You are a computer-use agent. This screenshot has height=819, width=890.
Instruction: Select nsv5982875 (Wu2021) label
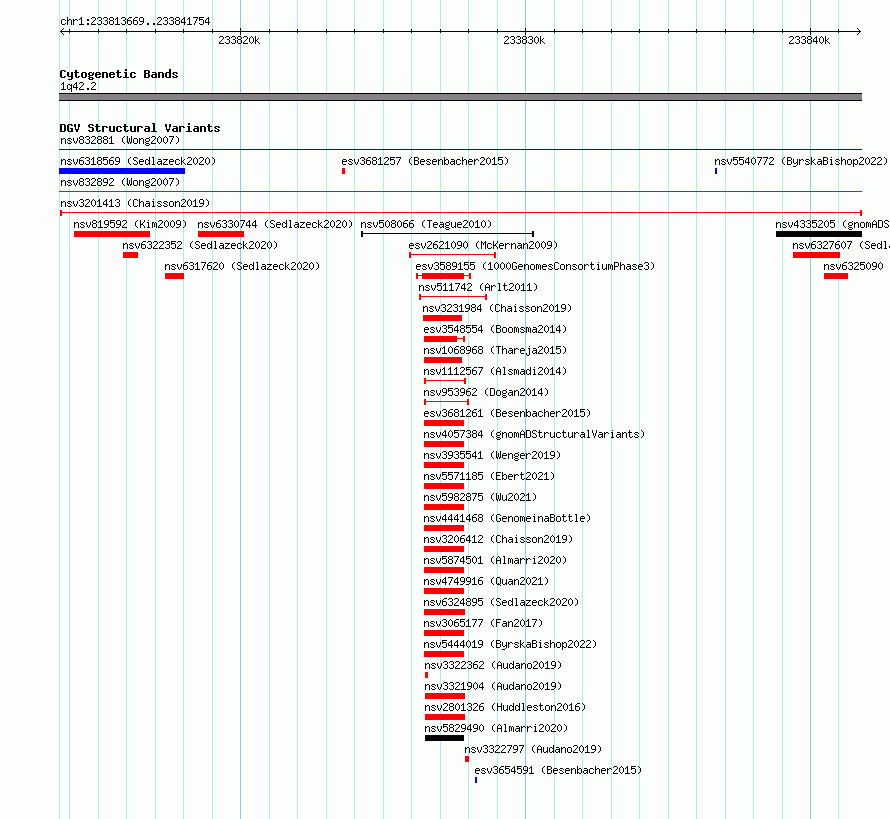click(x=480, y=497)
